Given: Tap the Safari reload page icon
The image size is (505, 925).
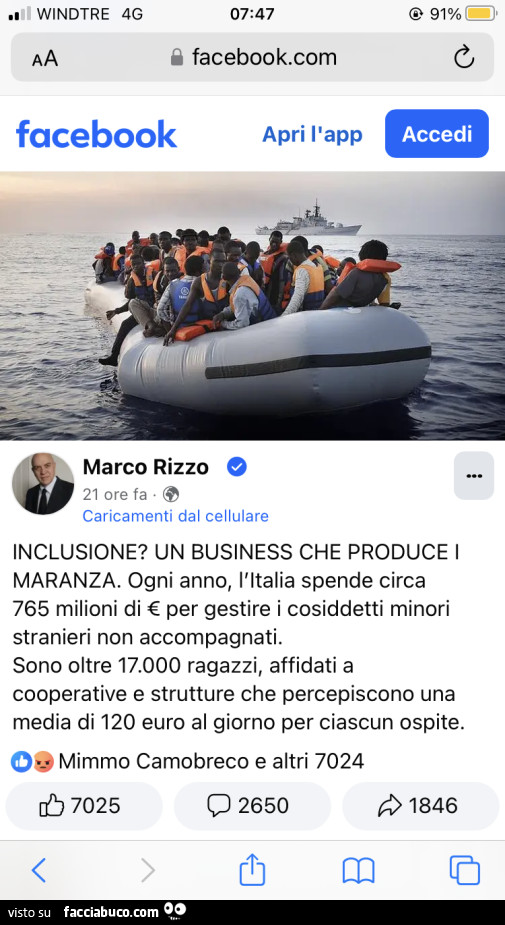Looking at the screenshot, I should (464, 57).
